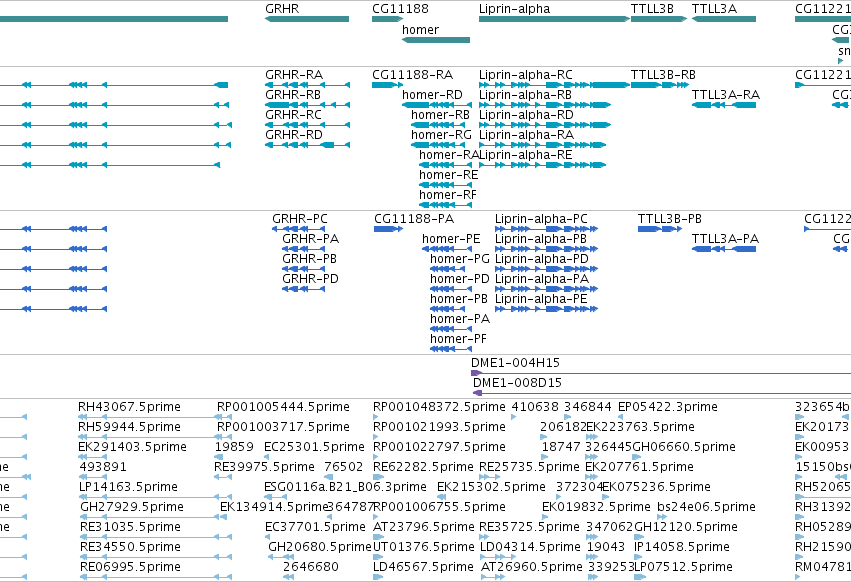This screenshot has height=582, width=851.
Task: Click the Liprin-alpha-RE transcript
Action: (542, 165)
